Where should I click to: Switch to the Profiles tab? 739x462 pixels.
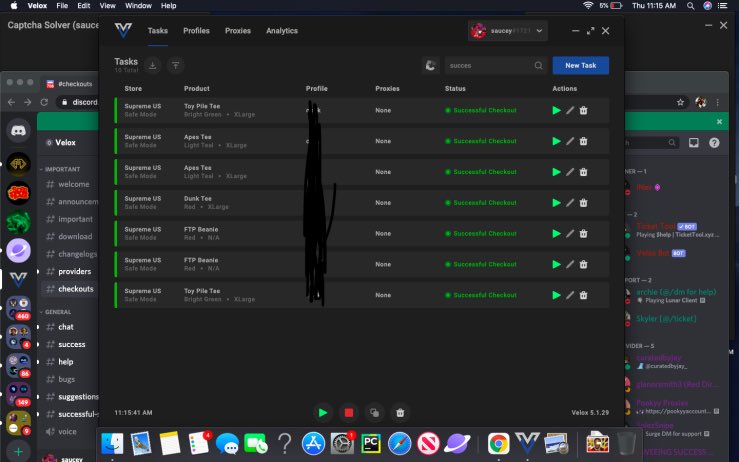(196, 31)
